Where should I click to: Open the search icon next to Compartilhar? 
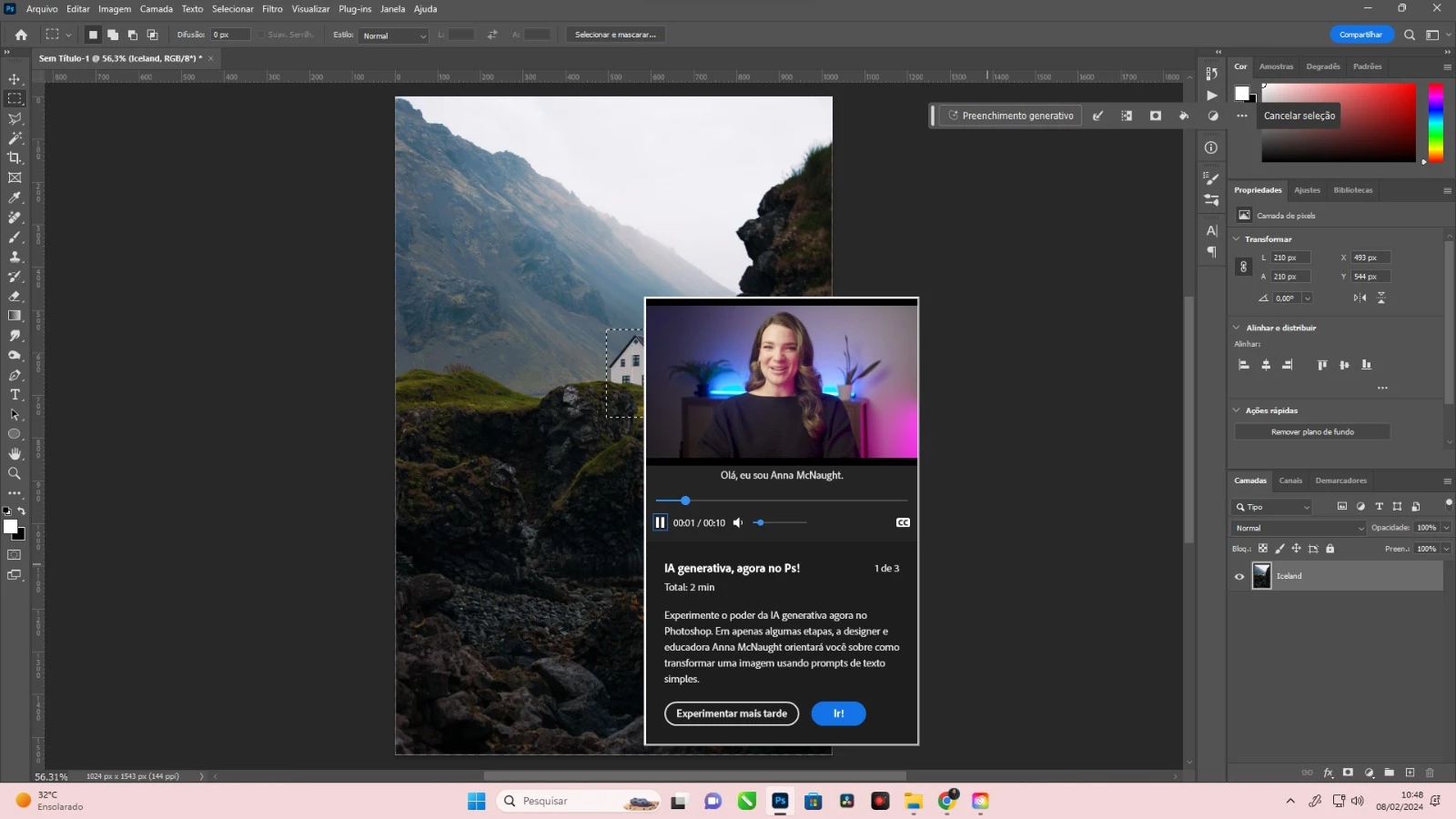click(x=1410, y=35)
